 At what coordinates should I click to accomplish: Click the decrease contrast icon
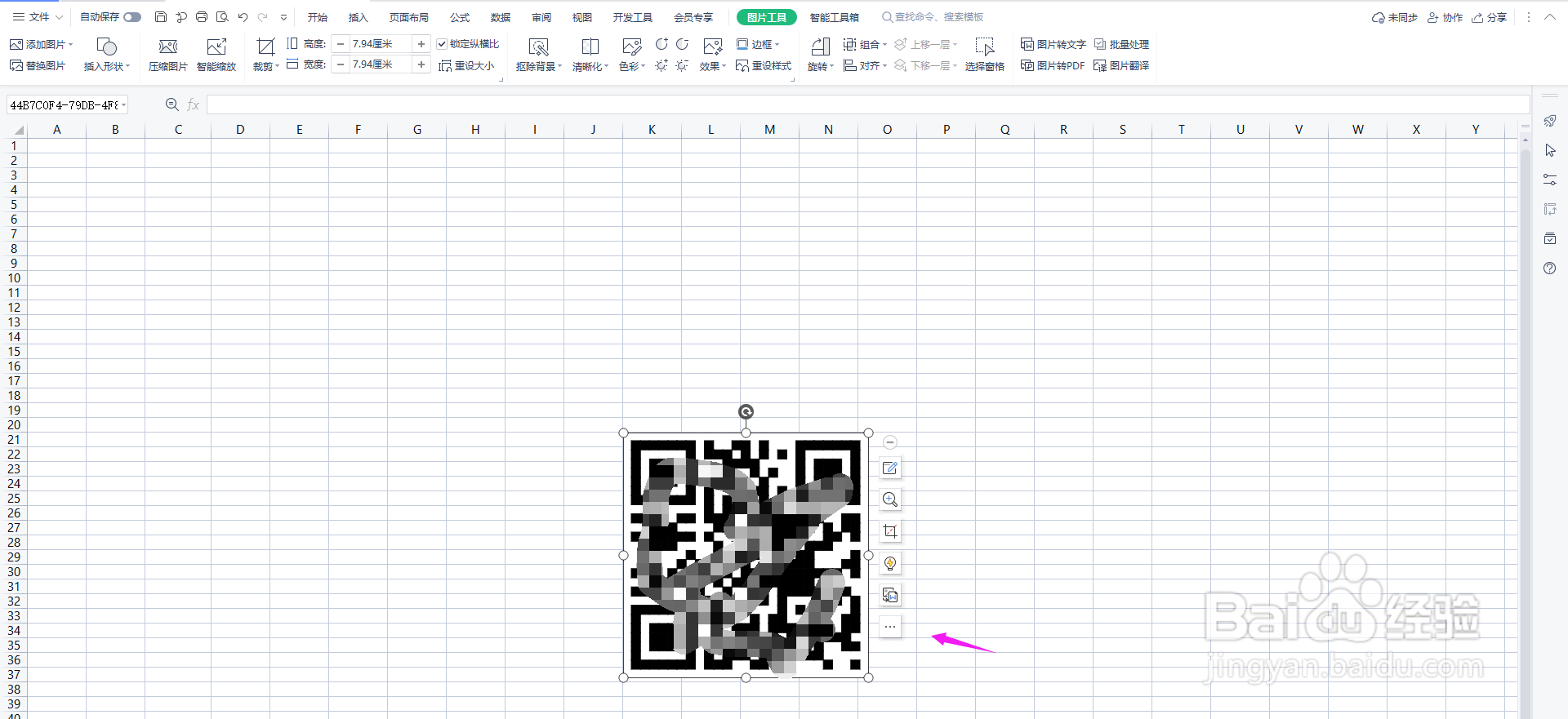tap(682, 44)
